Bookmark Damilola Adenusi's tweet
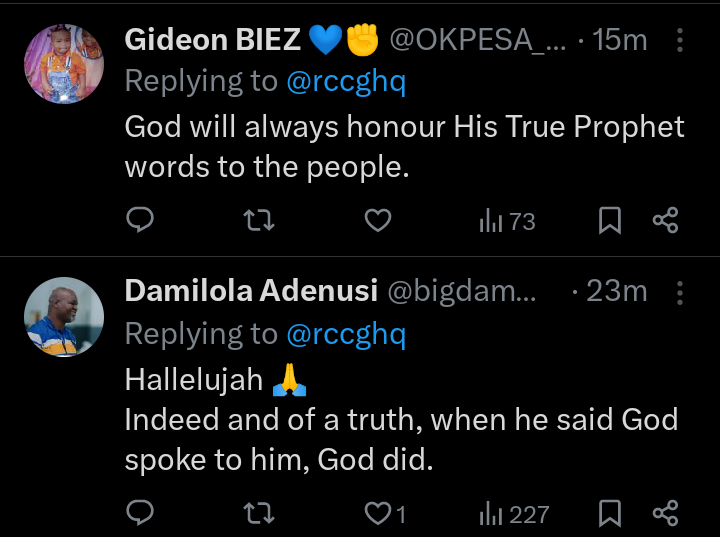 [610, 513]
